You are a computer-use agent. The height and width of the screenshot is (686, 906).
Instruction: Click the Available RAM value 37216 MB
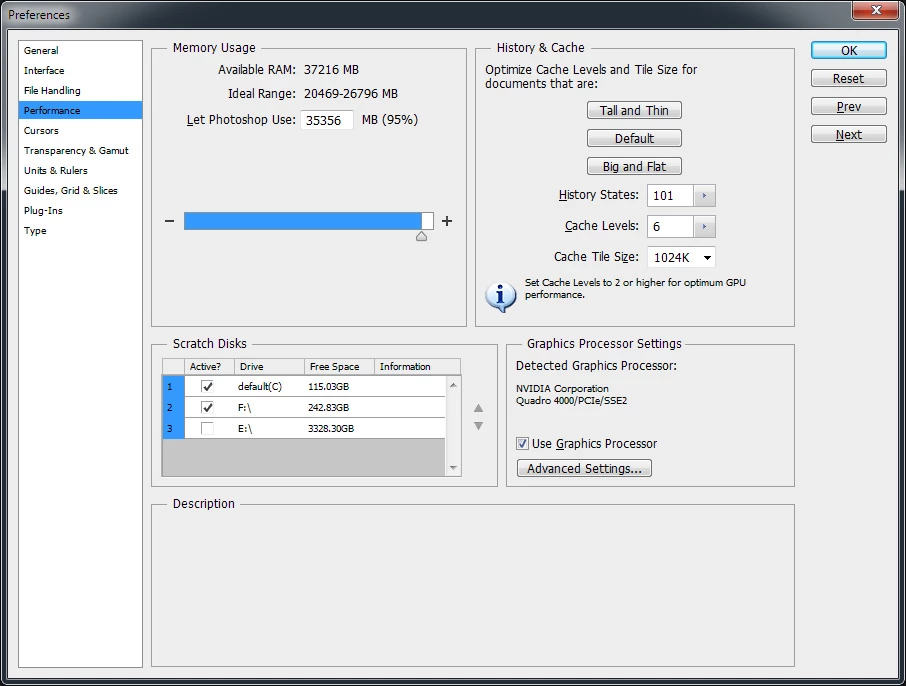pos(331,70)
